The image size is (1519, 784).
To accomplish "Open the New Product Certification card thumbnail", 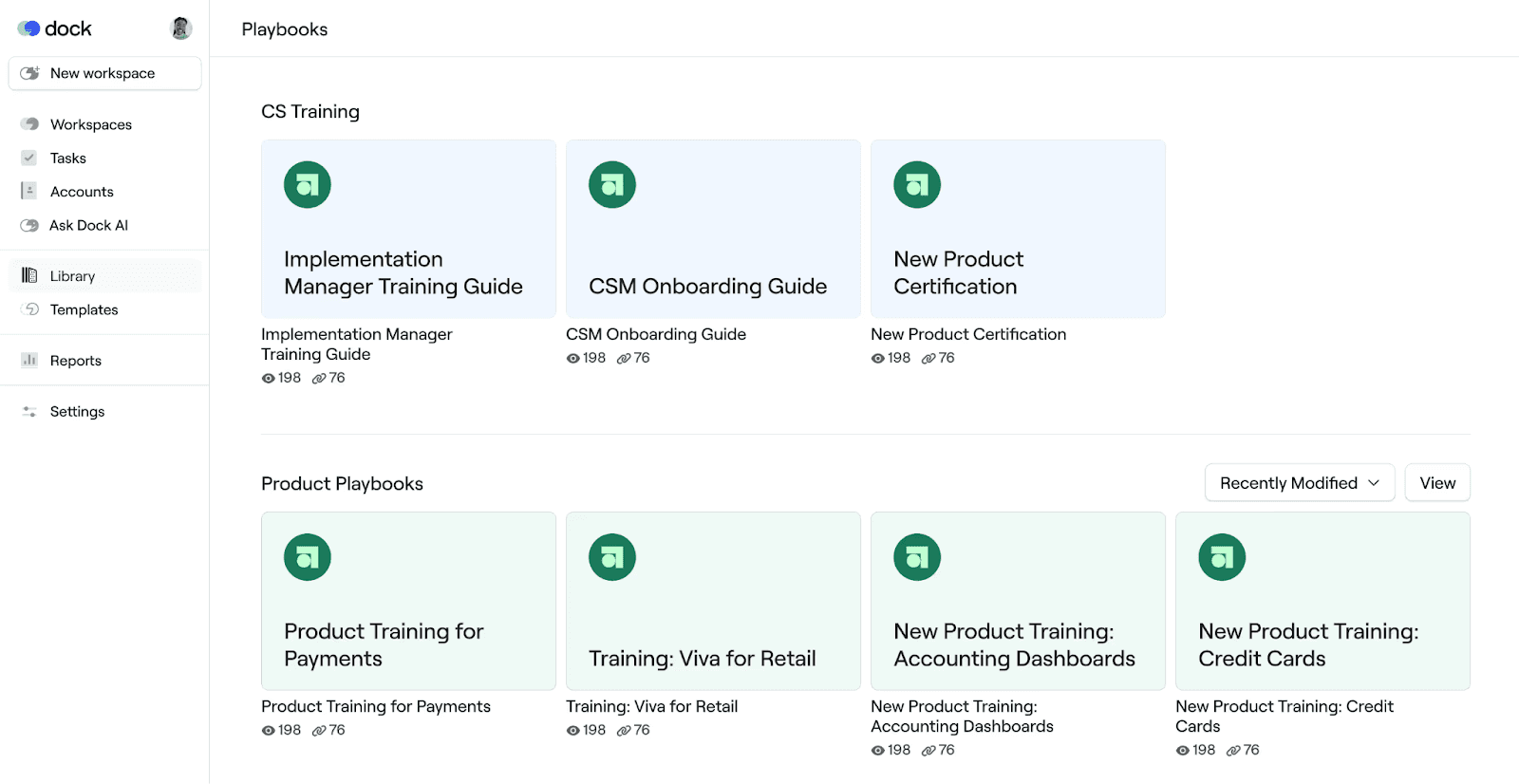I will coord(1018,229).
